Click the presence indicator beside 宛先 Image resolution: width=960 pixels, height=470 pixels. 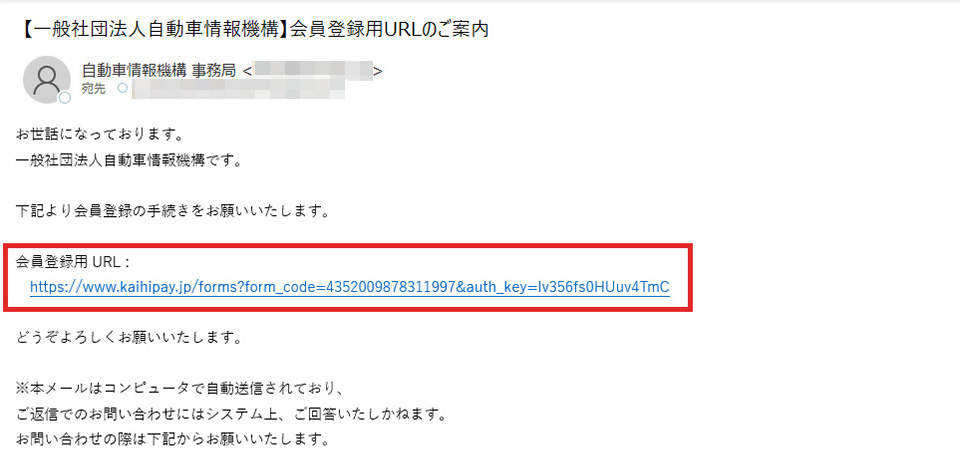[x=122, y=88]
